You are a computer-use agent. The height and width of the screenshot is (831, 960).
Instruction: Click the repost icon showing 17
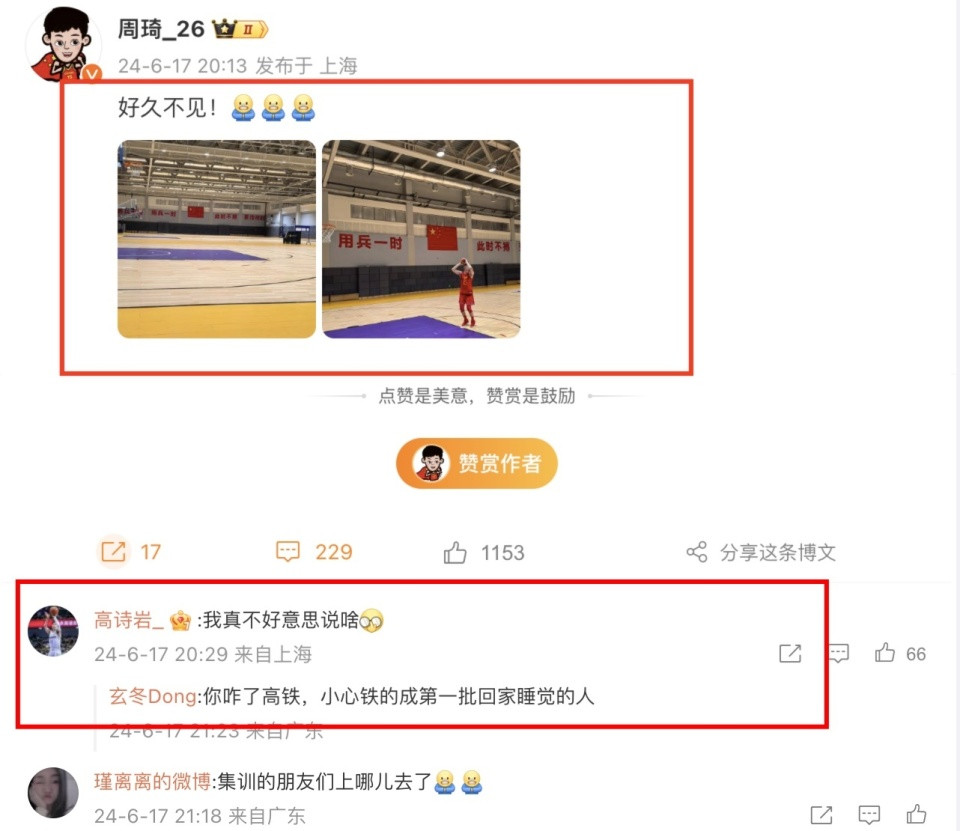click(x=113, y=552)
